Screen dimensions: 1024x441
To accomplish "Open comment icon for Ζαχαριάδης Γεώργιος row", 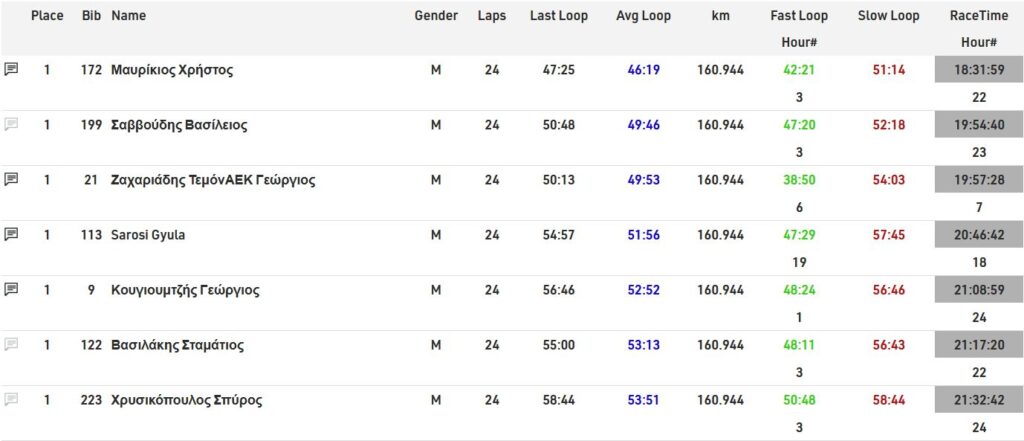I will [x=12, y=180].
